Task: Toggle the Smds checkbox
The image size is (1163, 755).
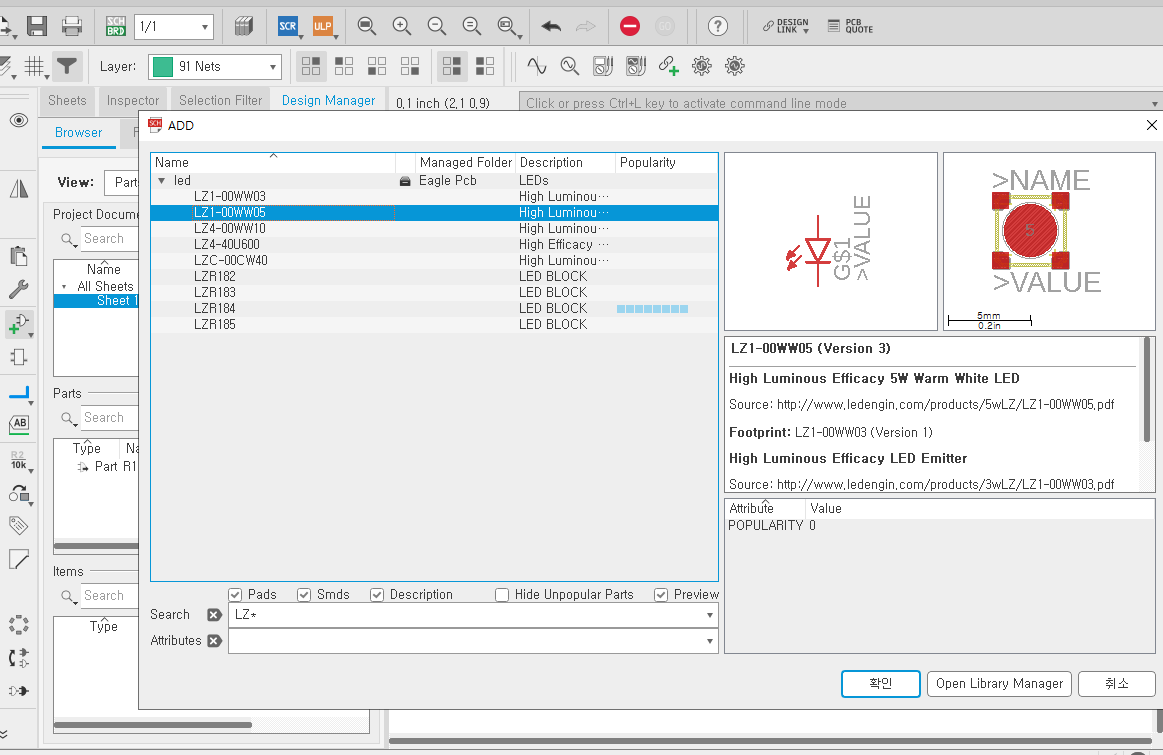Action: click(303, 595)
